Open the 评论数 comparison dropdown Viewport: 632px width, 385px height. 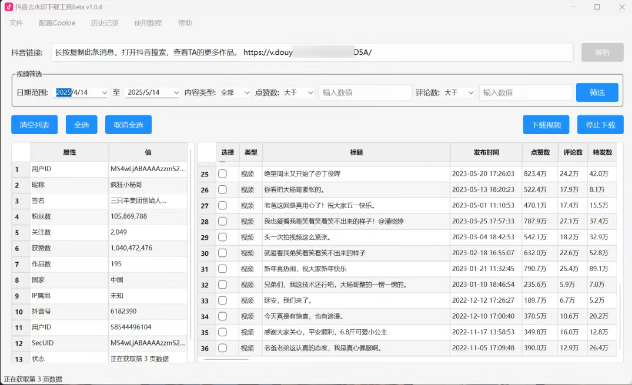(459, 92)
